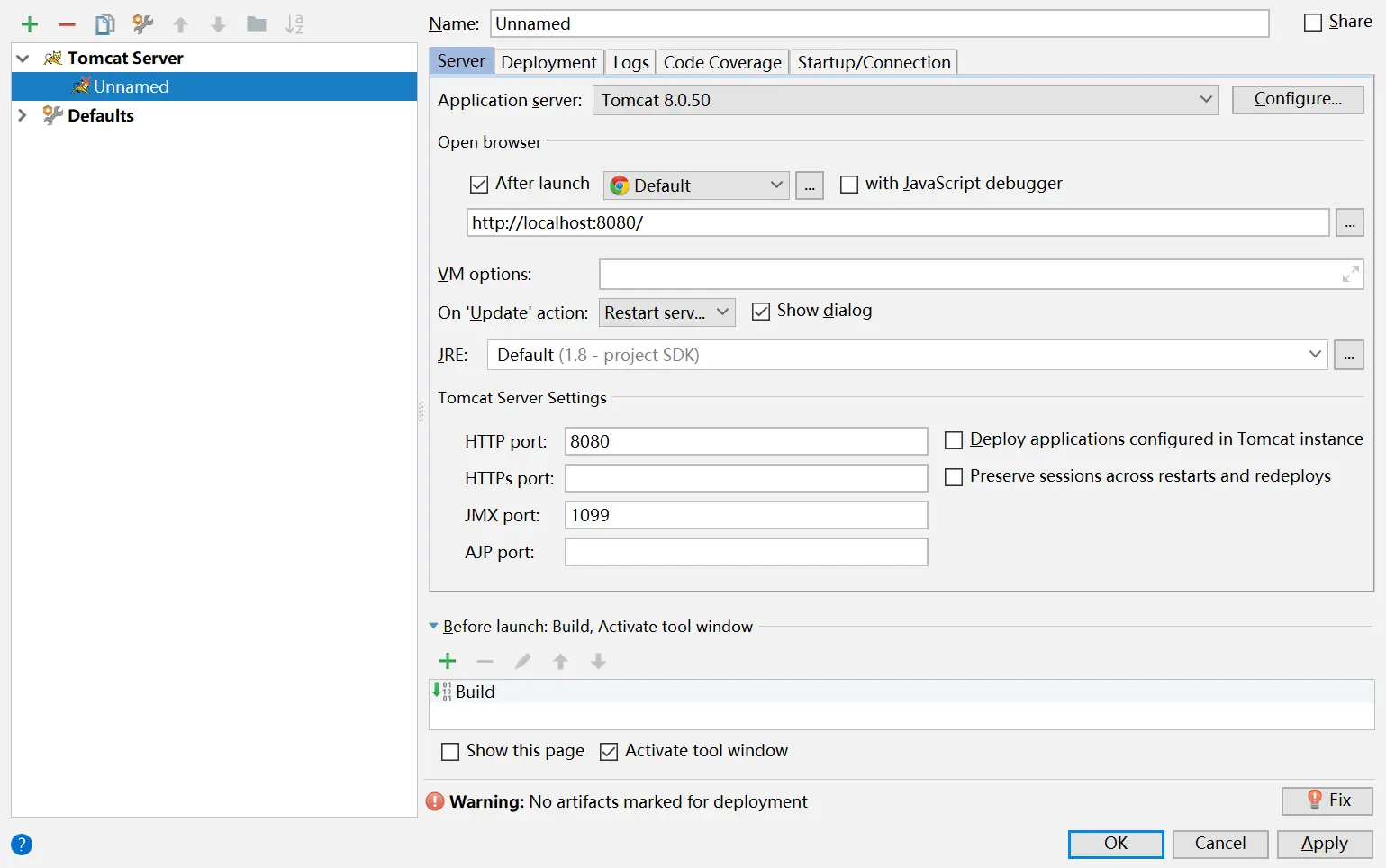Open the edit defaults wrench icon

pyautogui.click(x=142, y=24)
